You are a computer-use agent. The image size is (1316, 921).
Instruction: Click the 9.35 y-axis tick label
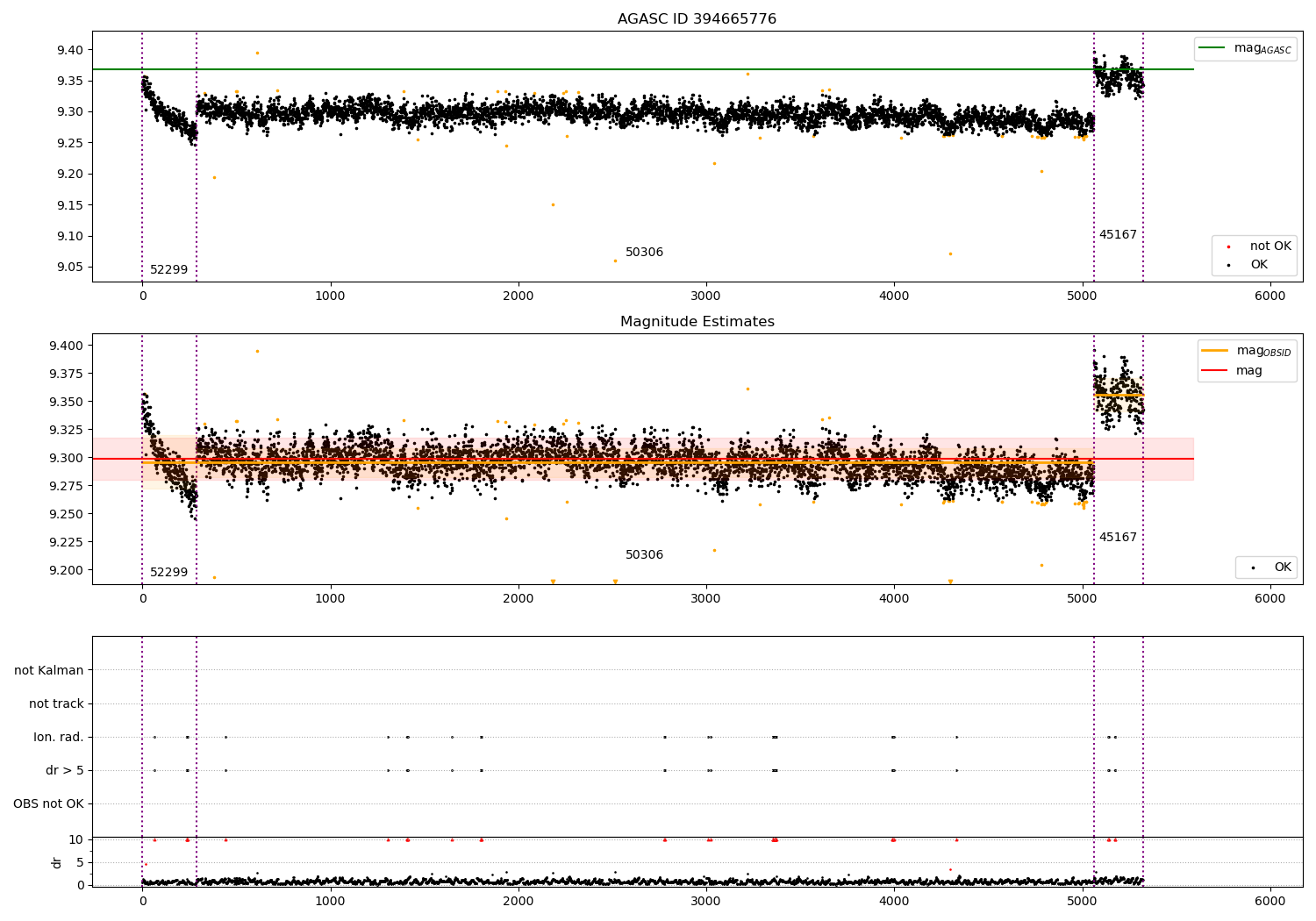(70, 81)
